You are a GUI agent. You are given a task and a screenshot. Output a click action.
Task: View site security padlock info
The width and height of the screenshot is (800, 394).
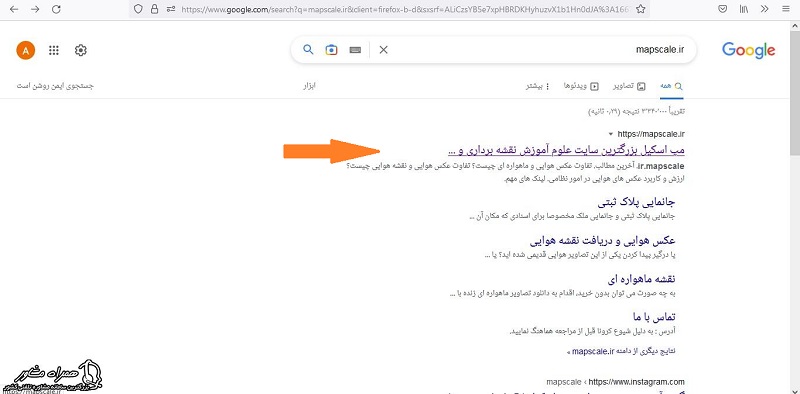154,9
